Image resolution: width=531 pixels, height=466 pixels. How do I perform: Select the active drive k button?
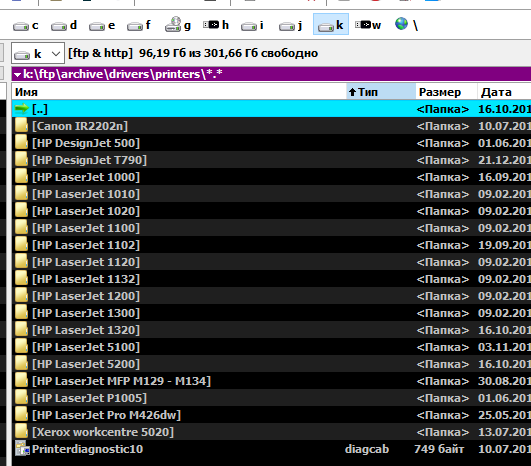pyautogui.click(x=331, y=24)
